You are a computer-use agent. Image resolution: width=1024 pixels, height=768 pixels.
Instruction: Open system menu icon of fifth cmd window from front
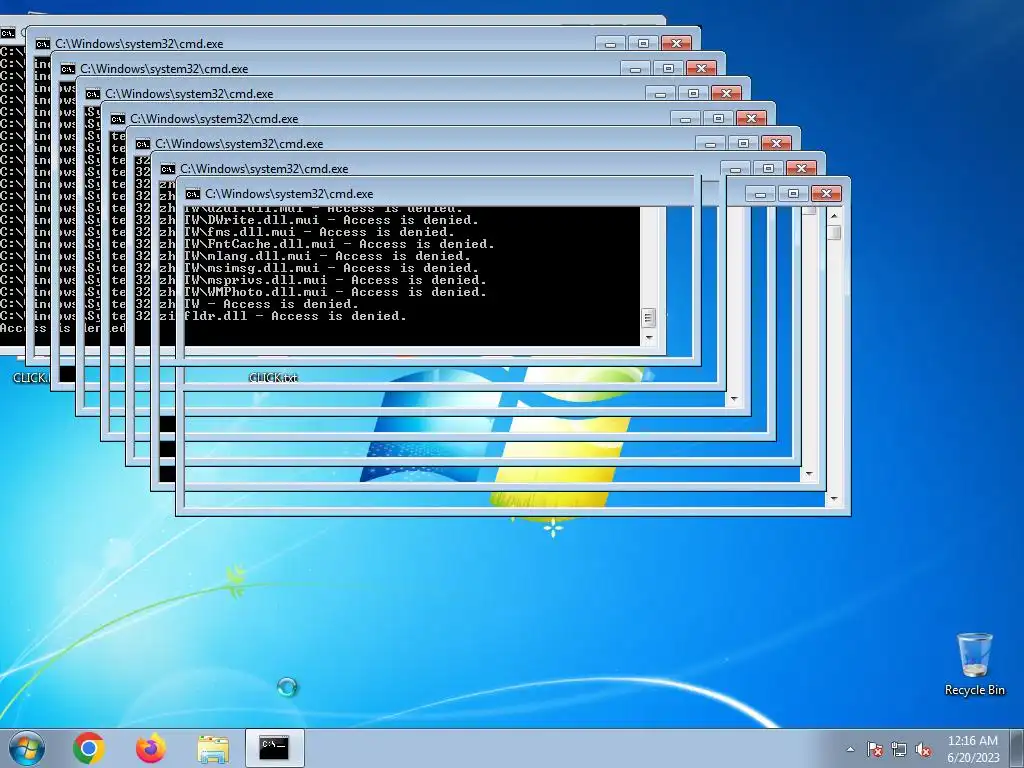[x=93, y=95]
